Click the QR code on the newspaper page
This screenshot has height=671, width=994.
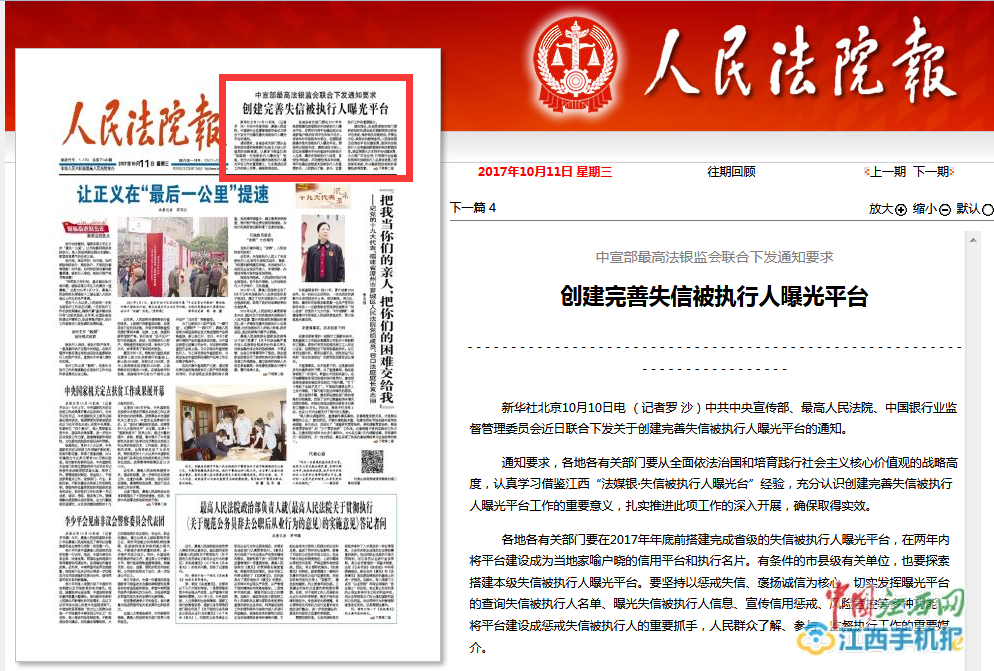(x=372, y=461)
